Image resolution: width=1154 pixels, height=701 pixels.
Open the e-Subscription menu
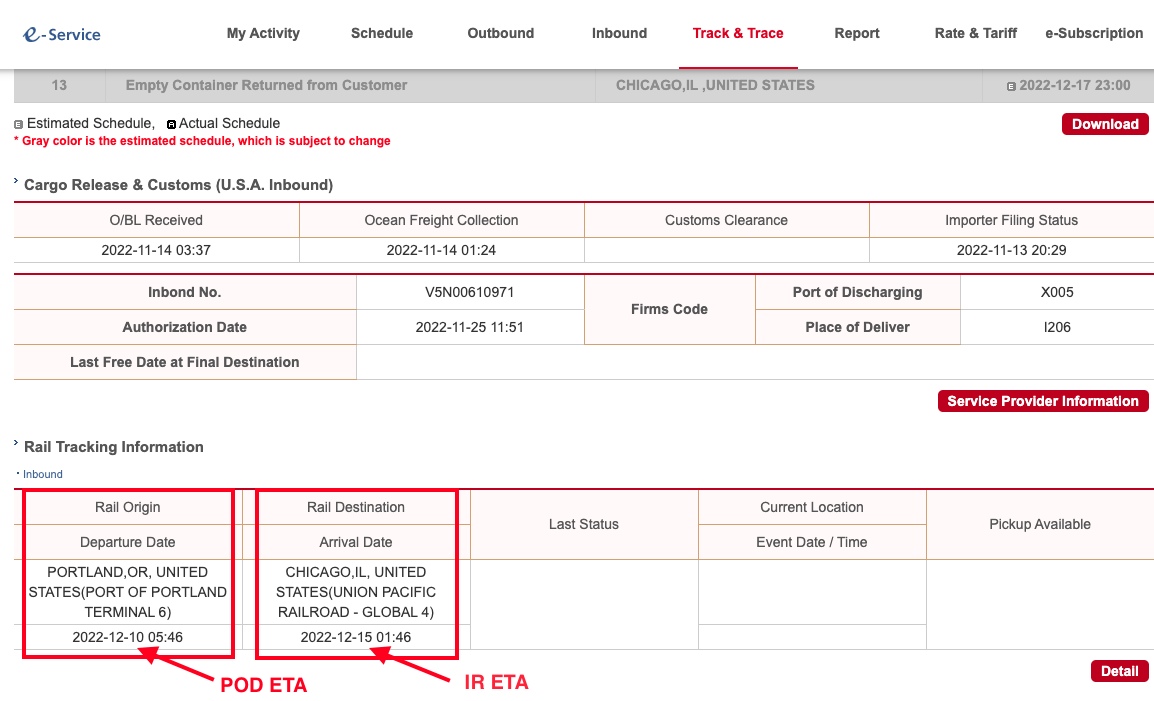1094,33
